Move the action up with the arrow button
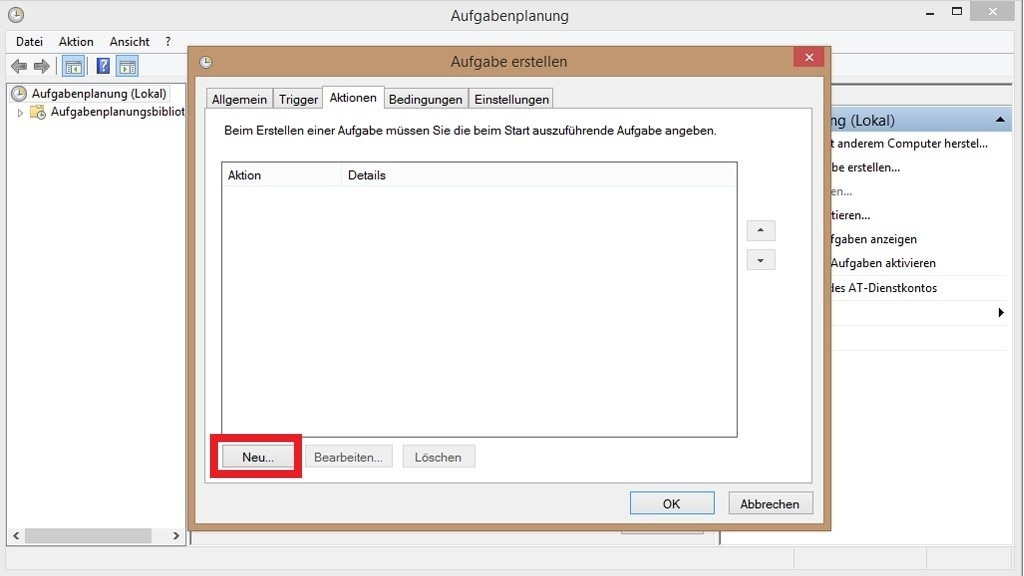 [x=761, y=231]
